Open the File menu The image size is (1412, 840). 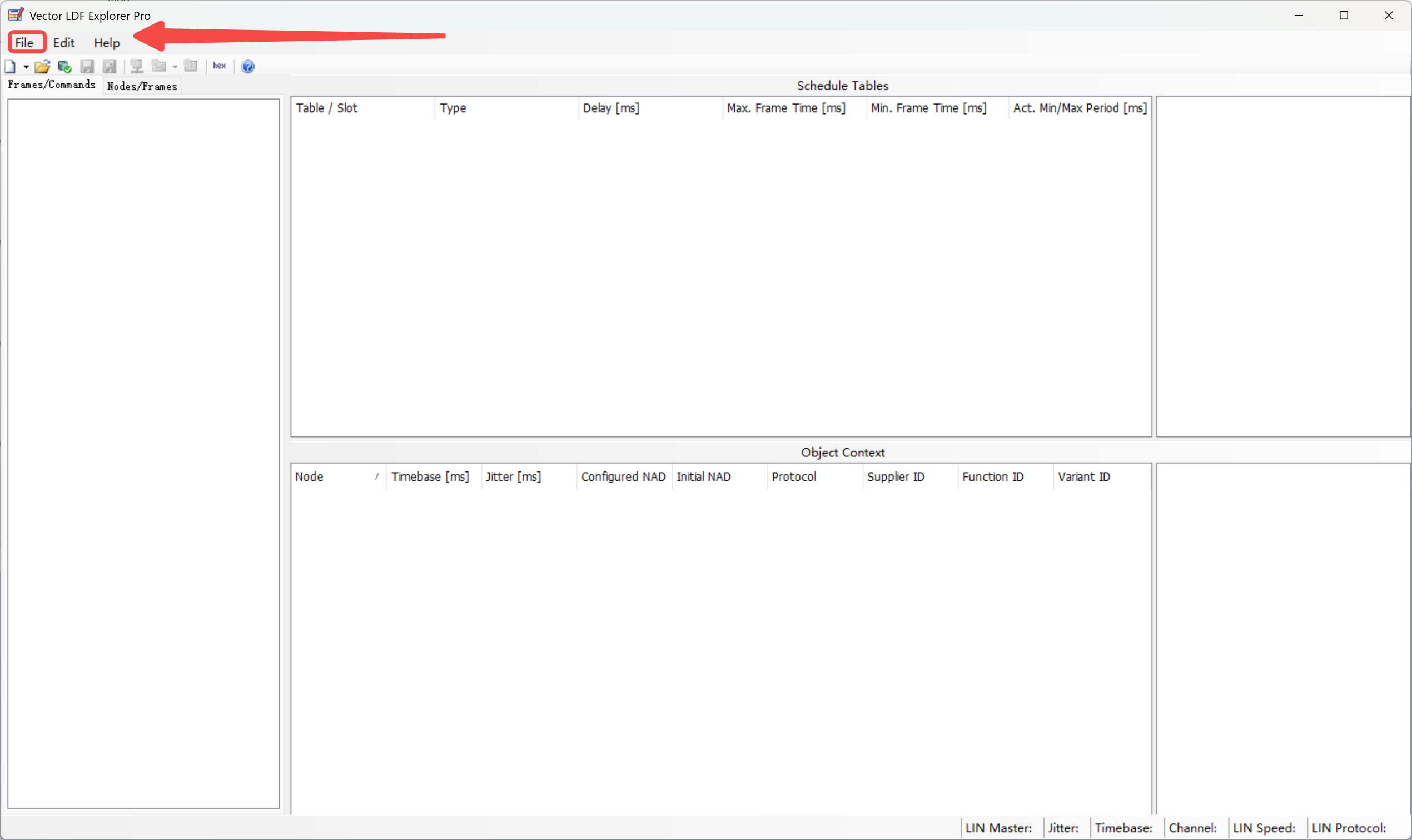24,42
